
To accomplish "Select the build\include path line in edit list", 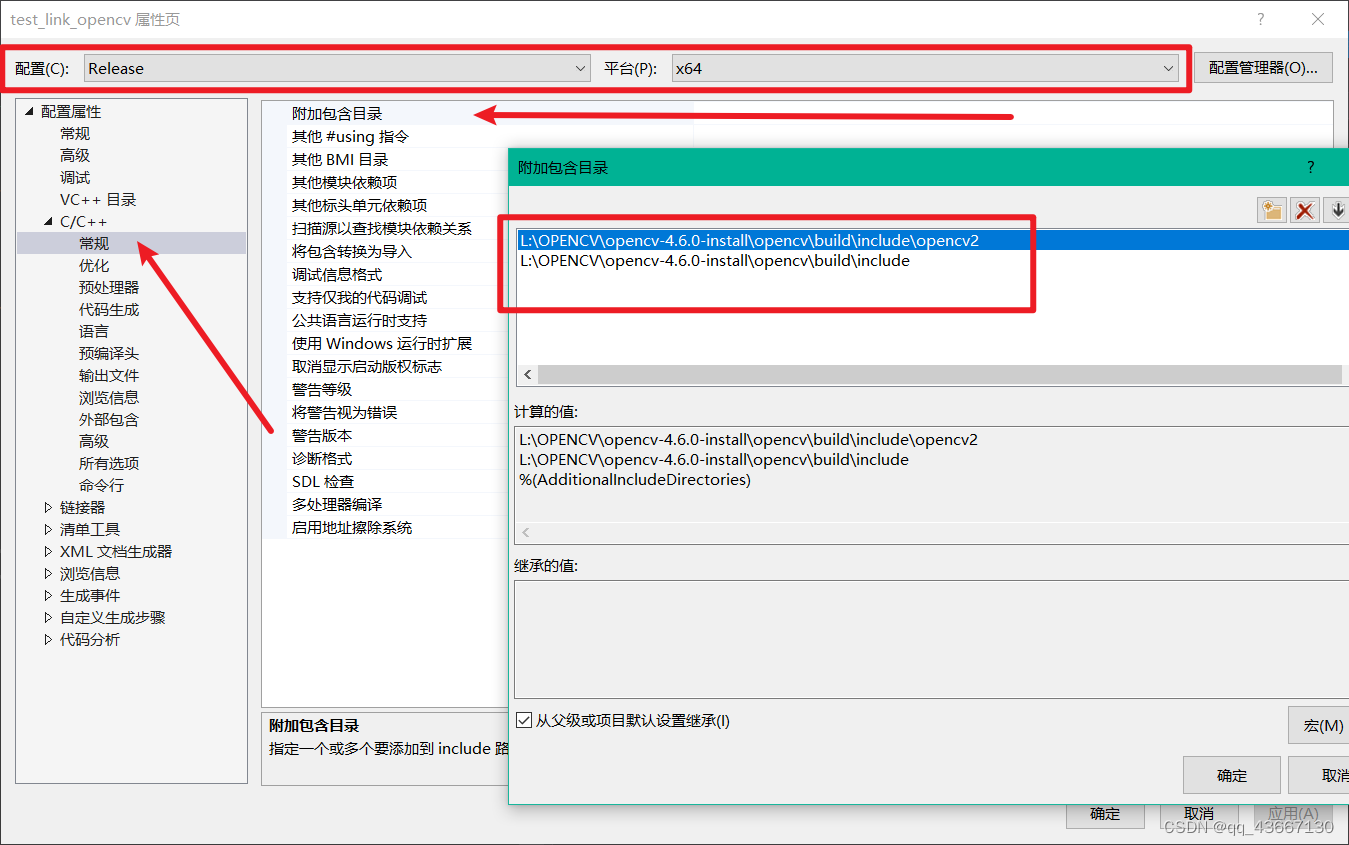I will click(x=715, y=261).
